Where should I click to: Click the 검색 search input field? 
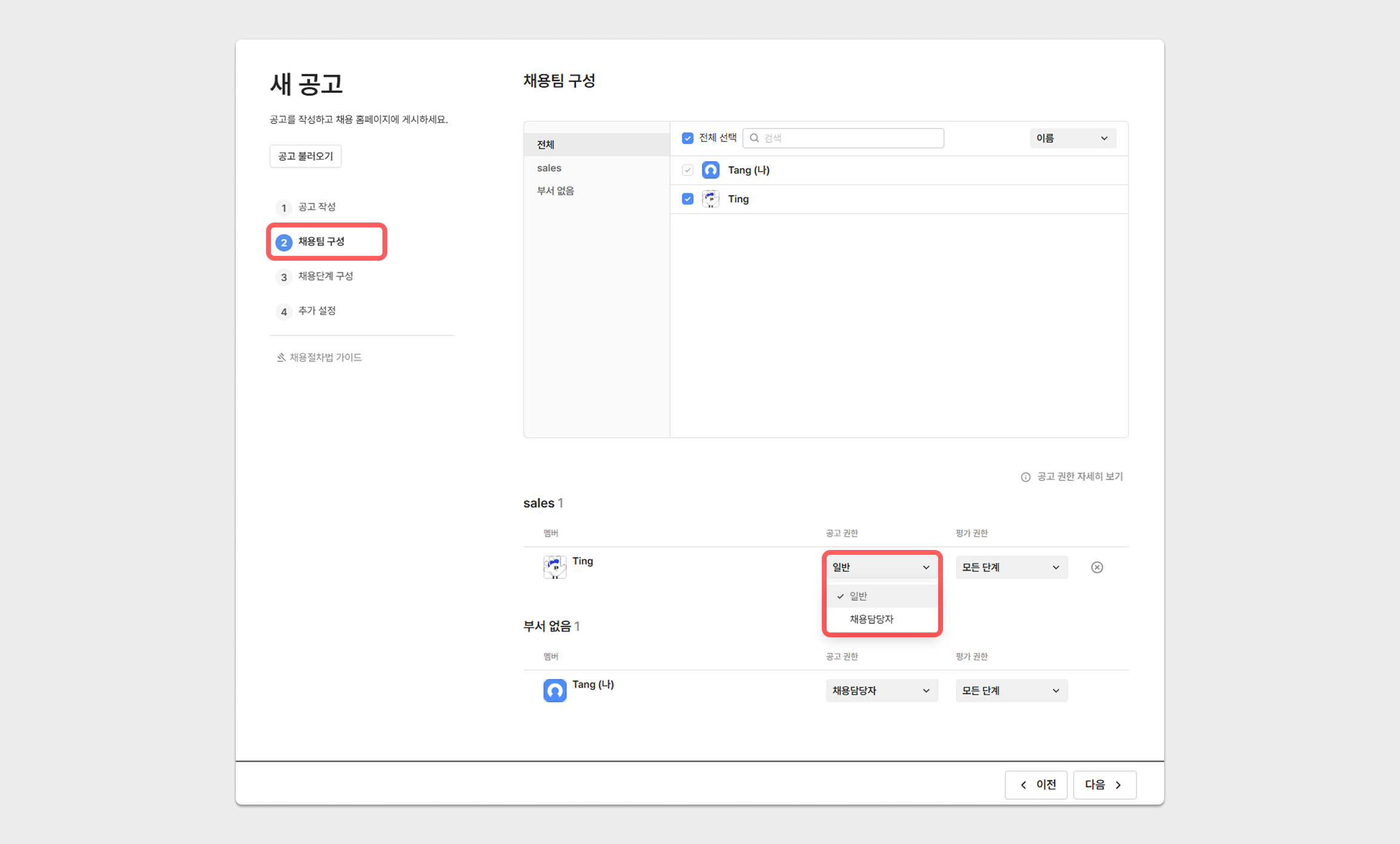click(x=848, y=138)
